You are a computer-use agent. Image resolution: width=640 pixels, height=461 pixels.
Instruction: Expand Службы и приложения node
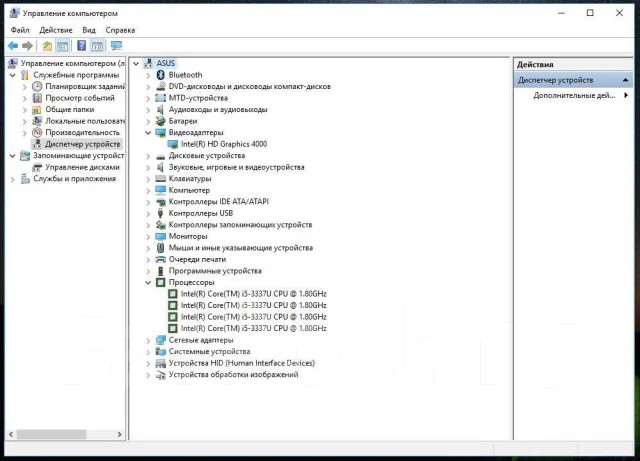(x=13, y=179)
